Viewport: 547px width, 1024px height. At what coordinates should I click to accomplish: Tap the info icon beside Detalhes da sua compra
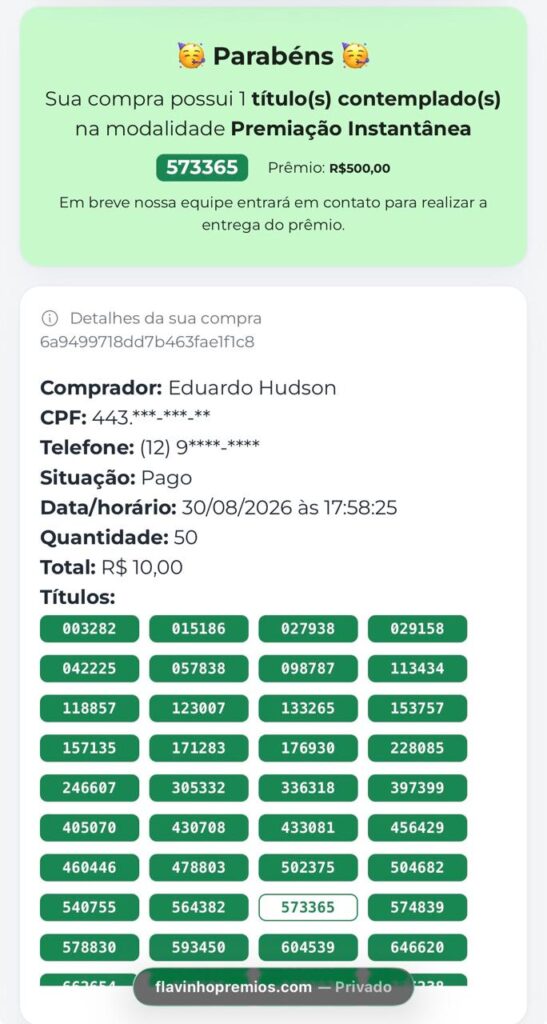pos(49,318)
